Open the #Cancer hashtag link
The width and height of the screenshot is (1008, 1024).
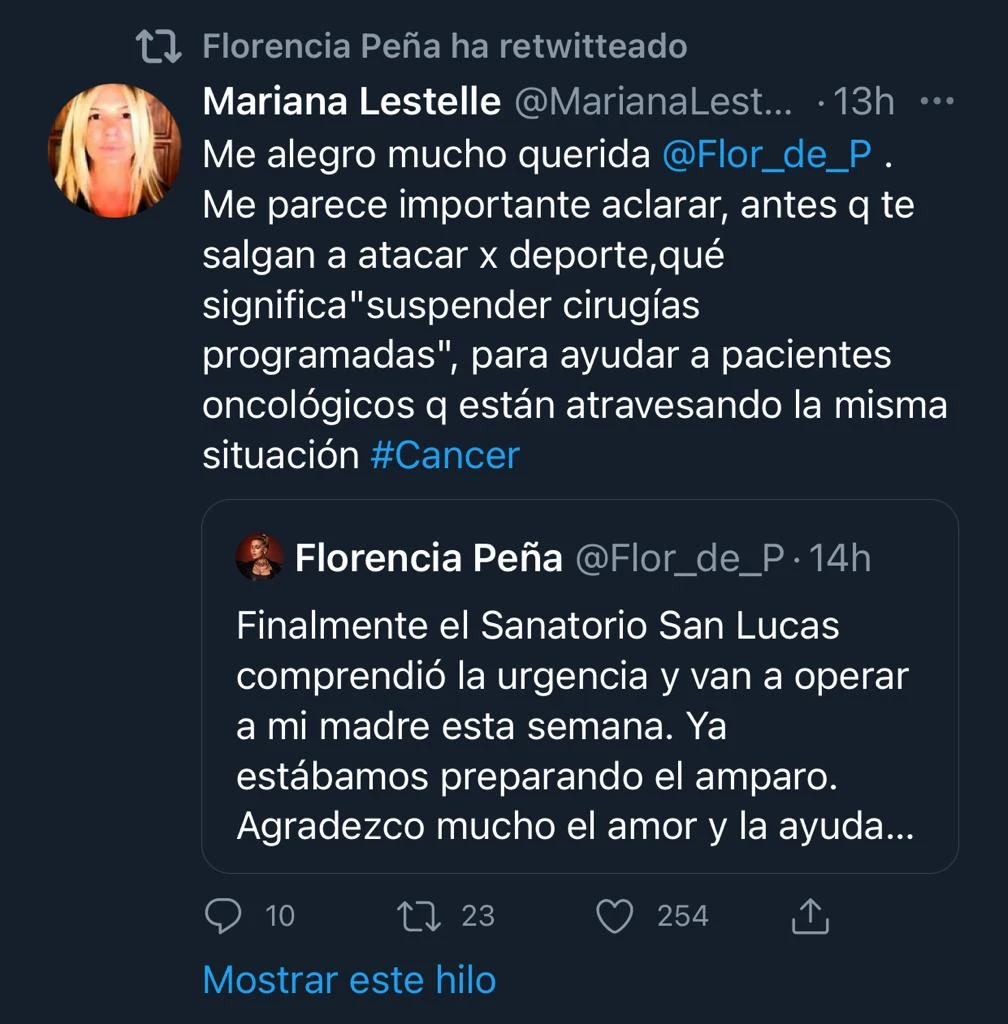(445, 455)
